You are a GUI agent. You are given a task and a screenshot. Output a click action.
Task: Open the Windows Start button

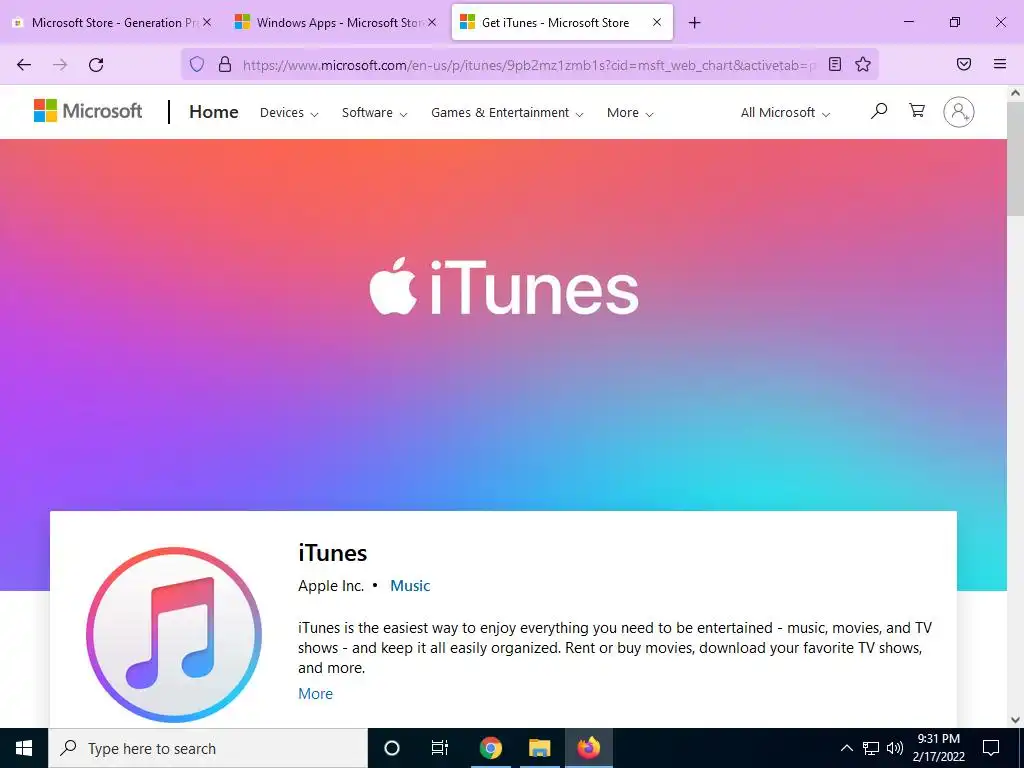[24, 748]
